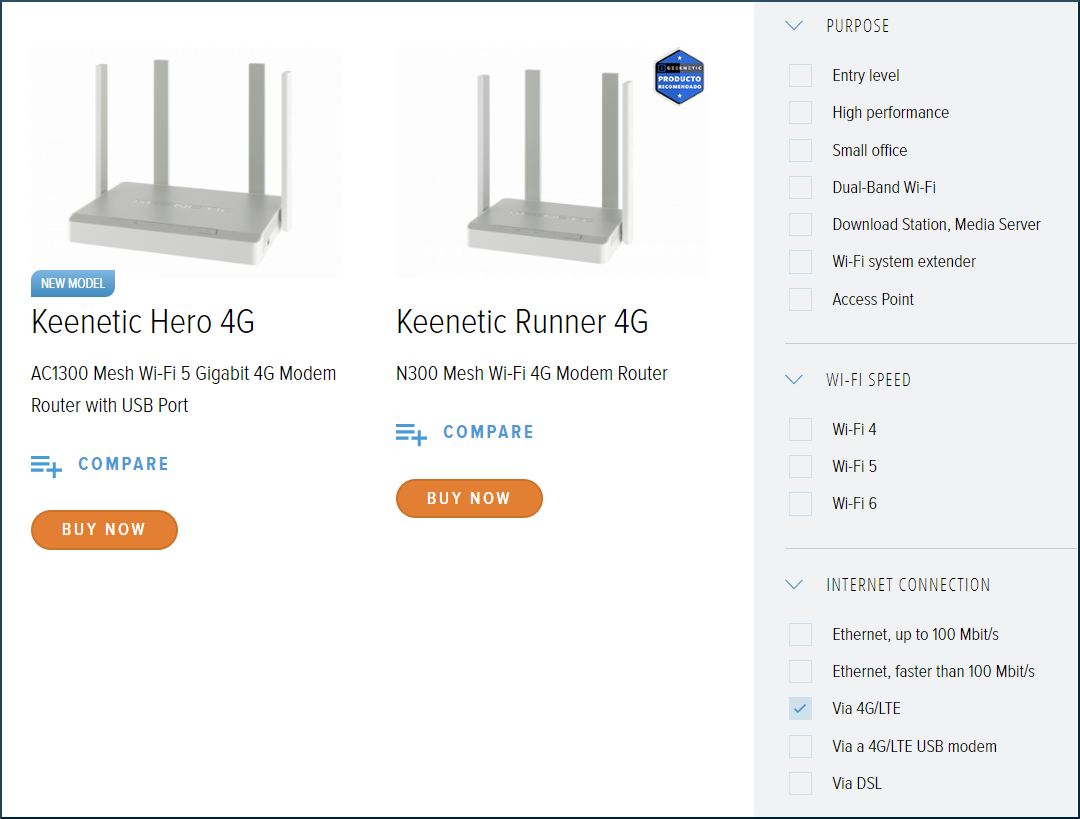The height and width of the screenshot is (819, 1080).
Task: Uncheck the Via 4G/LTE filter
Action: [800, 708]
